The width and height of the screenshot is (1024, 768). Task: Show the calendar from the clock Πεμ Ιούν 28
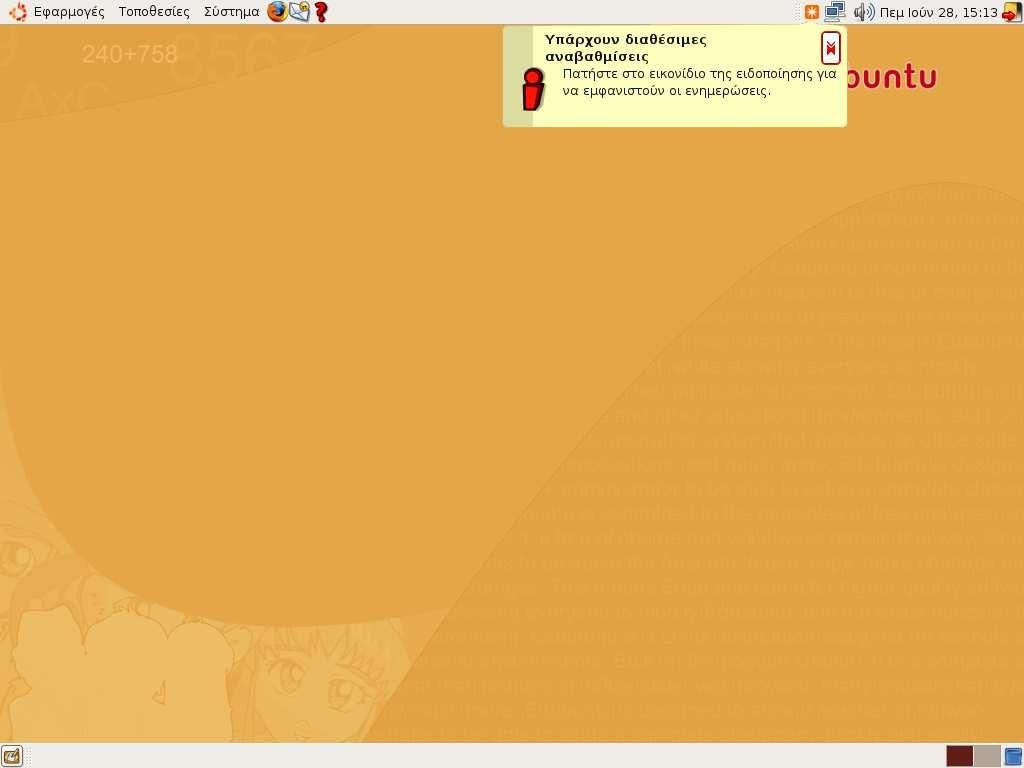click(938, 12)
